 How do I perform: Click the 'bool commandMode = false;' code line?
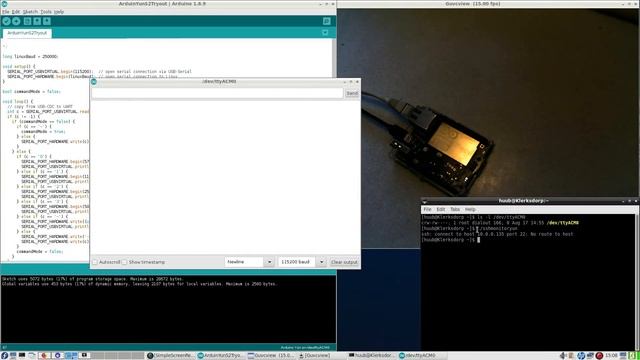pos(31,91)
